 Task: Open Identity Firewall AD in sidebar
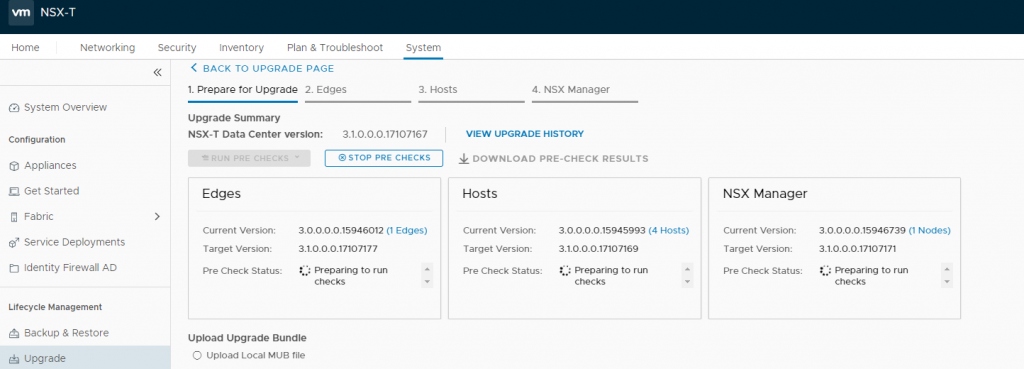(71, 268)
